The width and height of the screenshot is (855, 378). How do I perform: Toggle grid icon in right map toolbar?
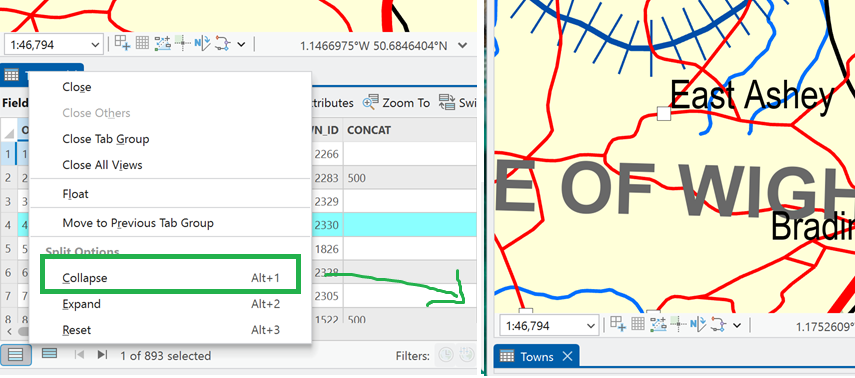click(x=638, y=325)
